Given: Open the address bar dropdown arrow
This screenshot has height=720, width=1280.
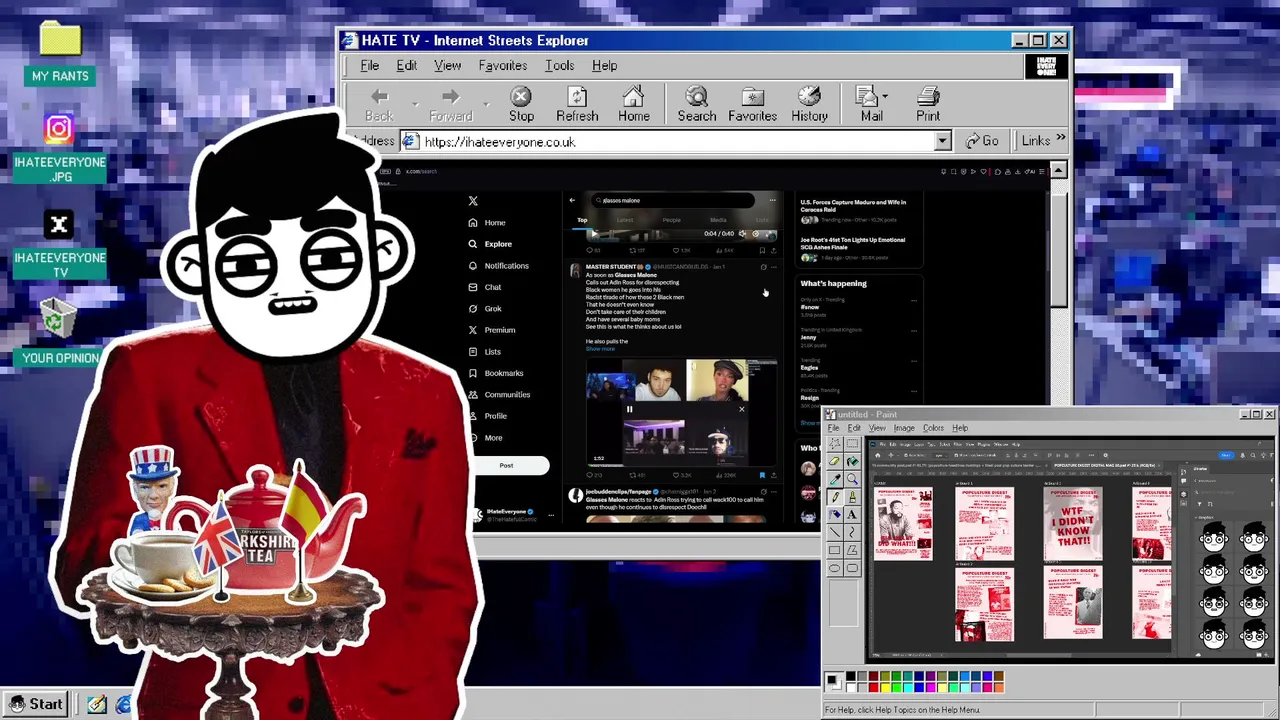Looking at the screenshot, I should 942,142.
